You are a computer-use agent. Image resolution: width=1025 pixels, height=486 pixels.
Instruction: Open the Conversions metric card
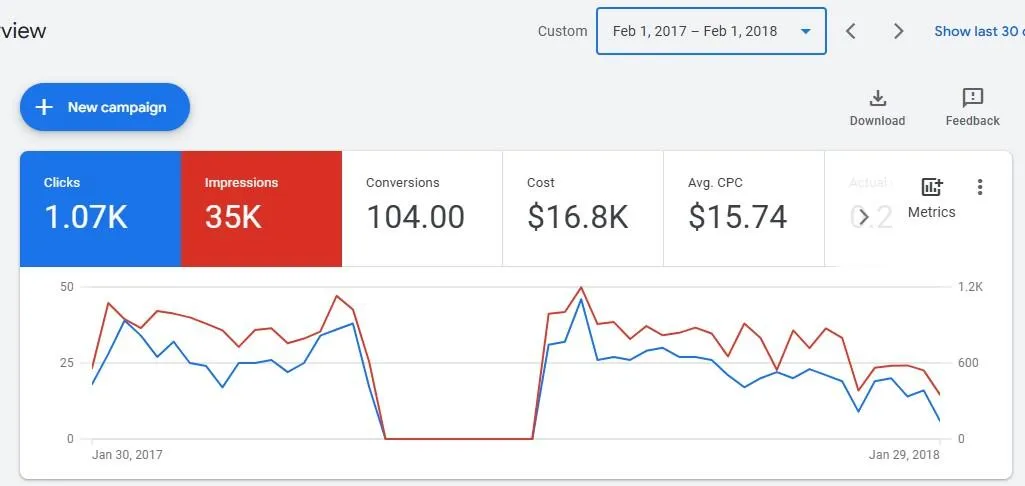pyautogui.click(x=421, y=209)
